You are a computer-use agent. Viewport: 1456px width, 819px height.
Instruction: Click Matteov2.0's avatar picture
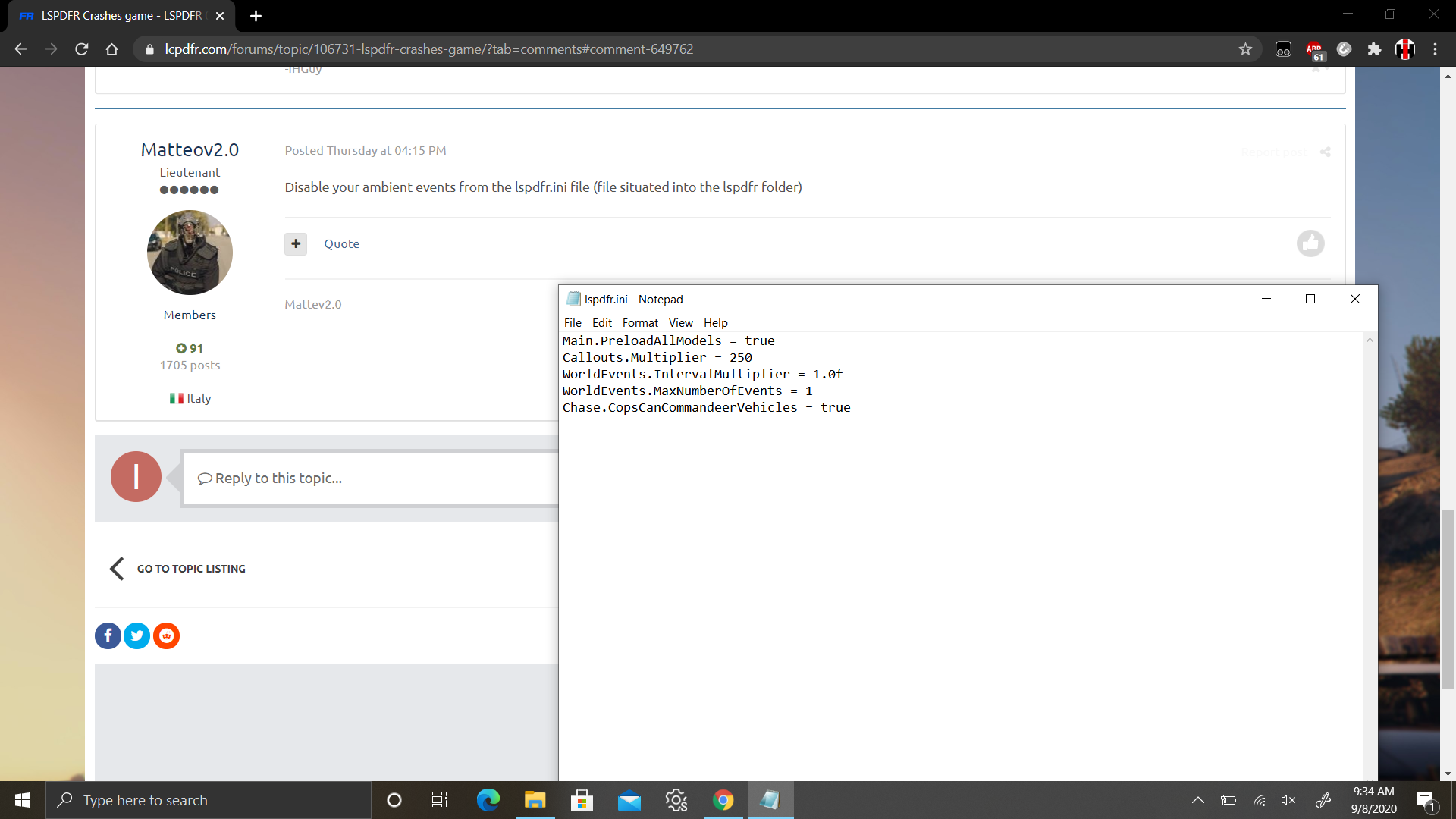[190, 253]
